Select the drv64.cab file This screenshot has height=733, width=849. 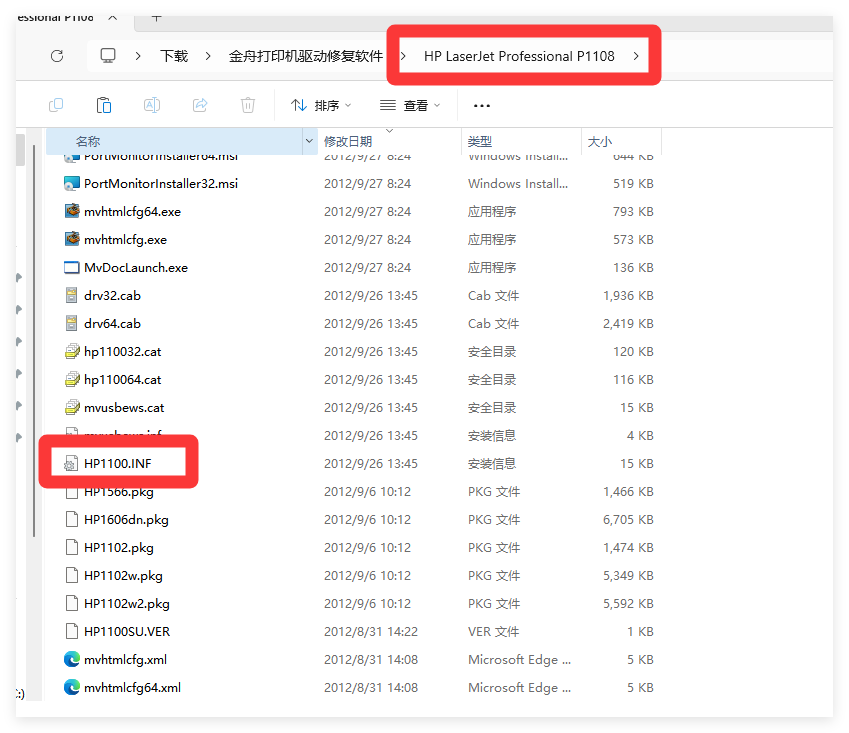point(112,324)
